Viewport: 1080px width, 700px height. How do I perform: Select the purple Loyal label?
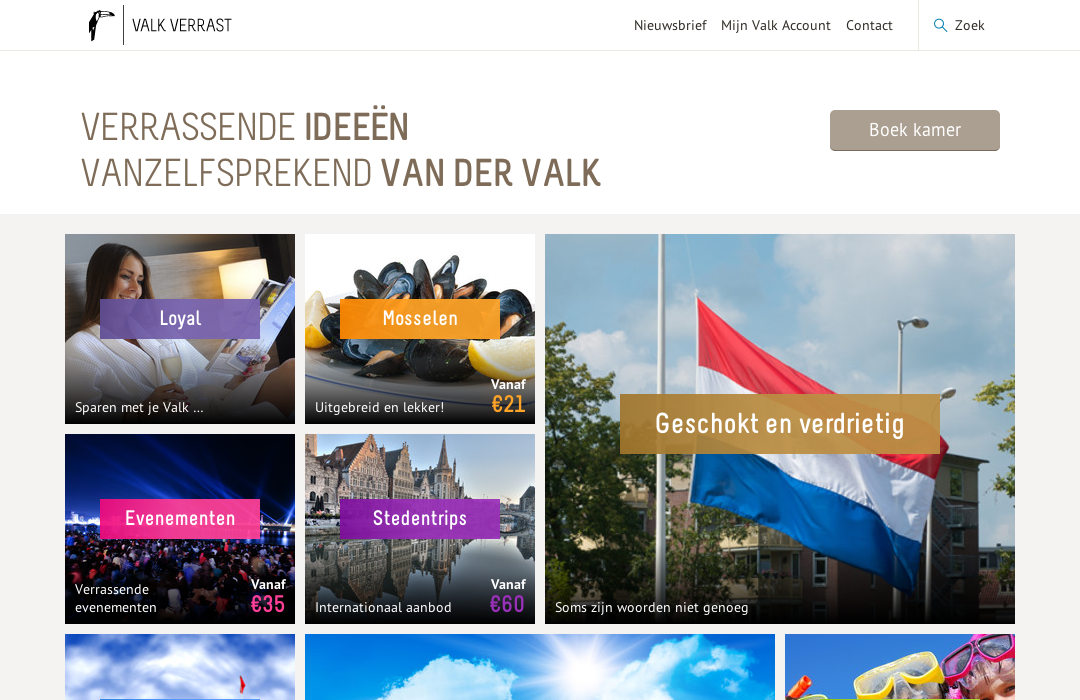click(x=180, y=318)
